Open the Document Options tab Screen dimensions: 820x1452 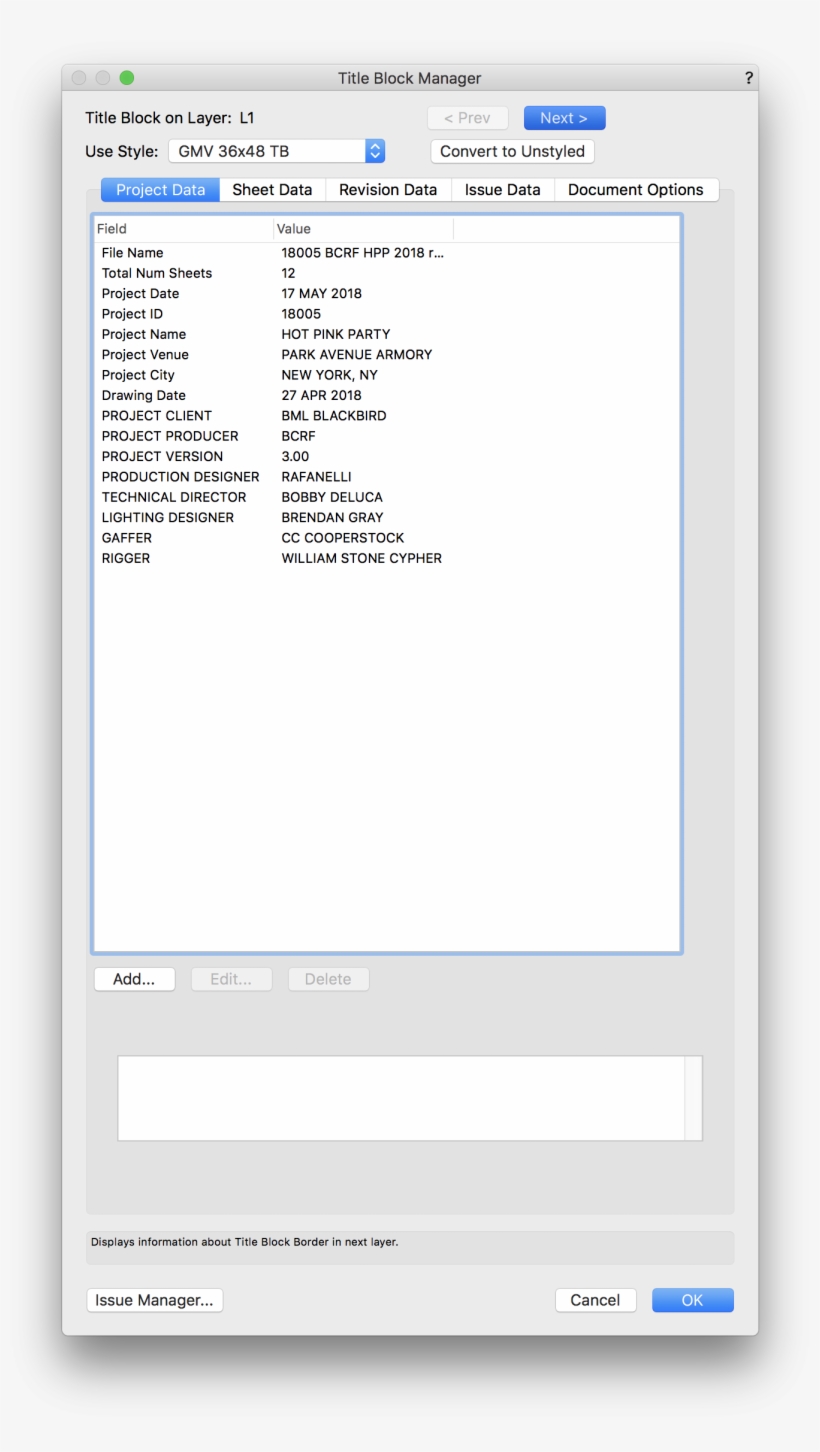[636, 189]
